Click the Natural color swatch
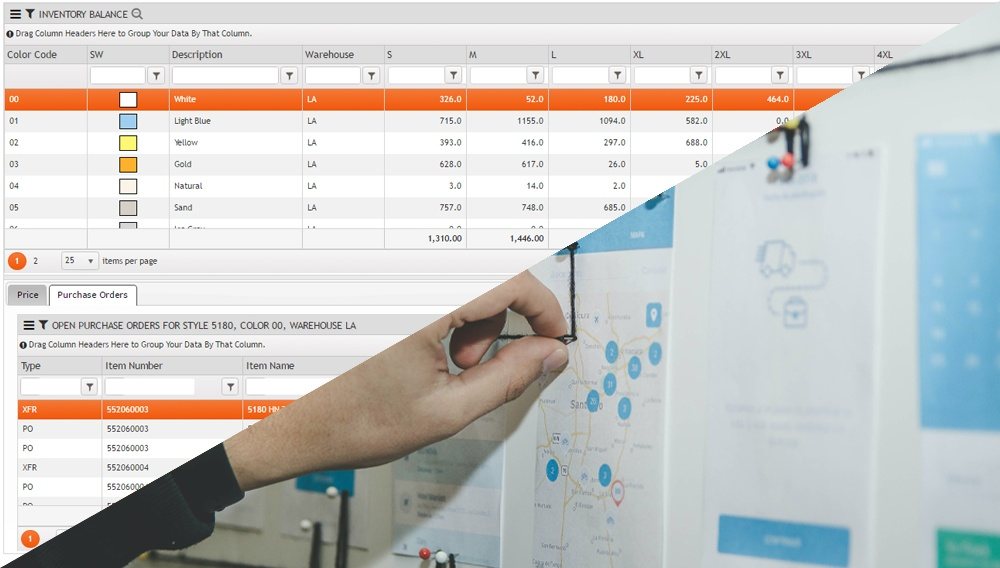The height and width of the screenshot is (568, 1000). [128, 186]
